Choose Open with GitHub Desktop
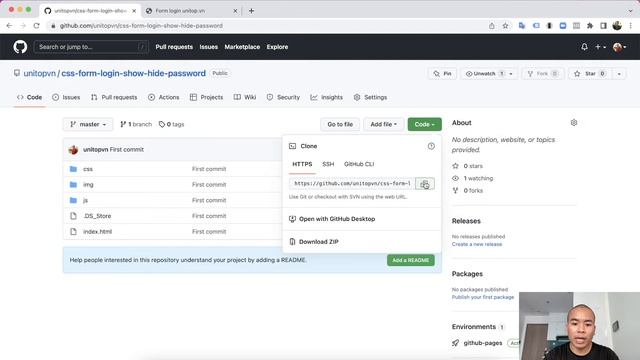Screen dimensions: 640x360 (337, 219)
